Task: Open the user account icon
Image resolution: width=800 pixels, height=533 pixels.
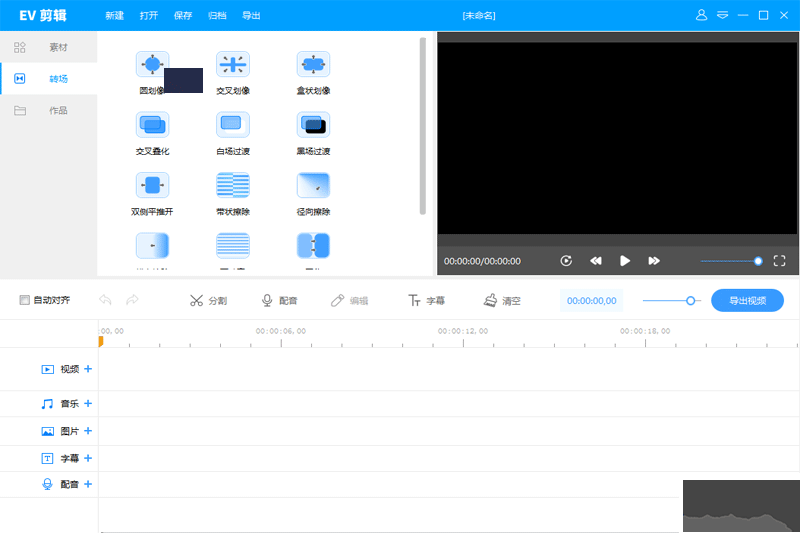Action: tap(702, 15)
